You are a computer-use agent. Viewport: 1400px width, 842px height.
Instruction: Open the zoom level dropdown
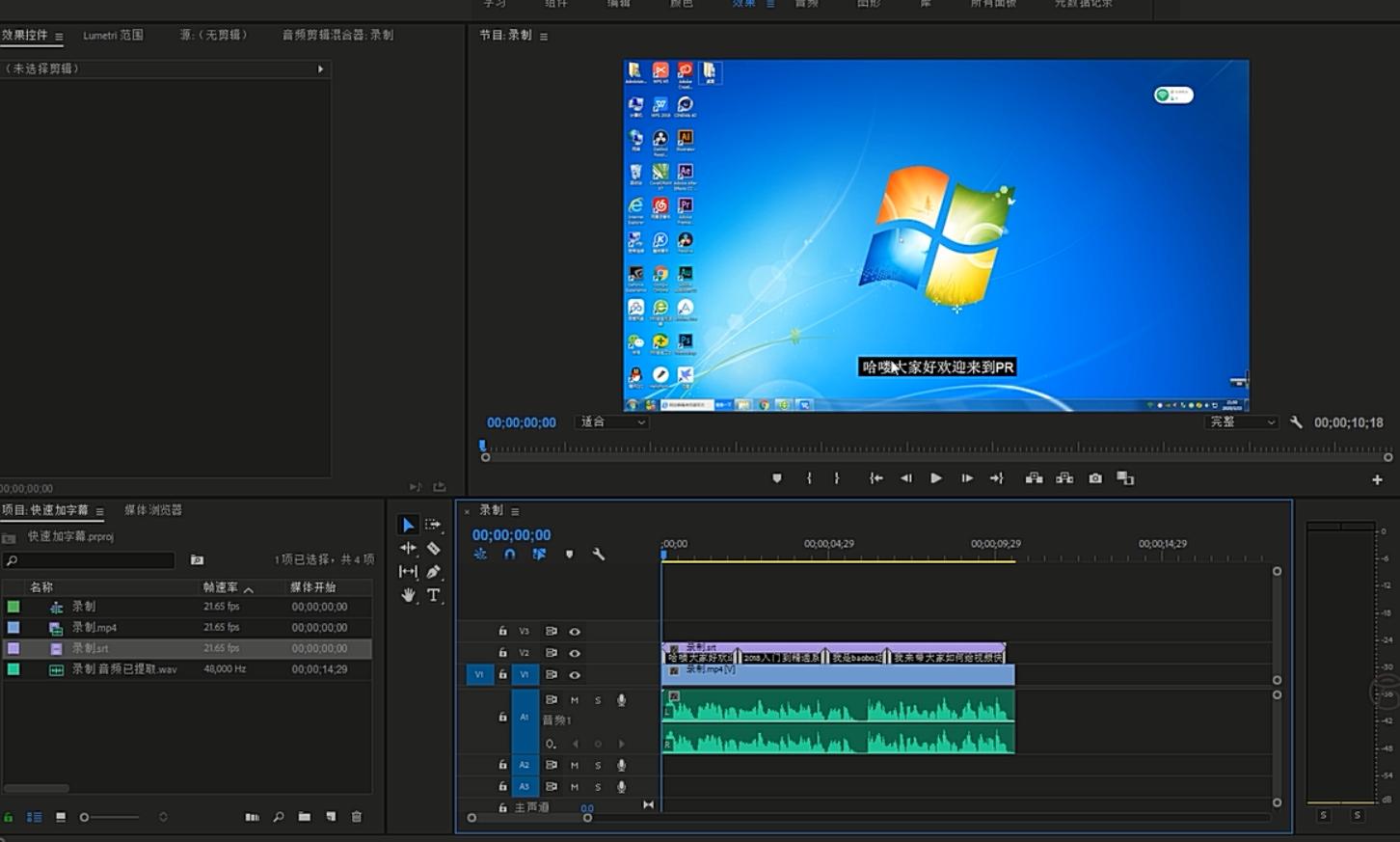[612, 422]
